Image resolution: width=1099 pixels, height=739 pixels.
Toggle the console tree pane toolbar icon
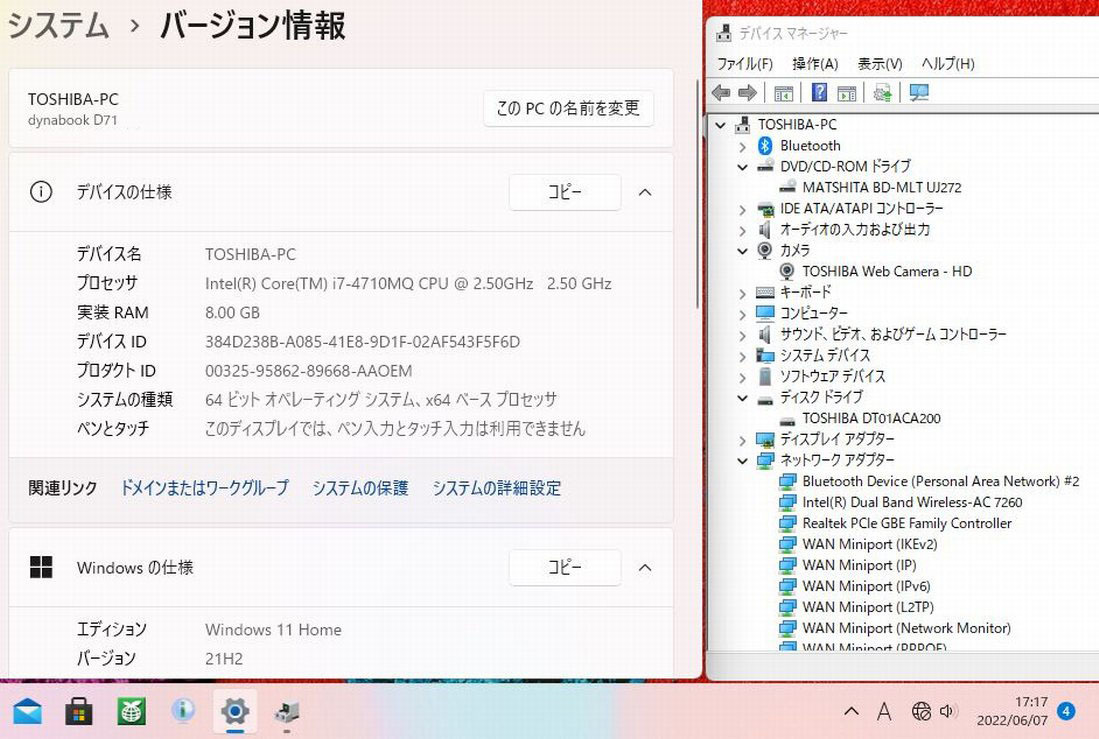[x=784, y=93]
